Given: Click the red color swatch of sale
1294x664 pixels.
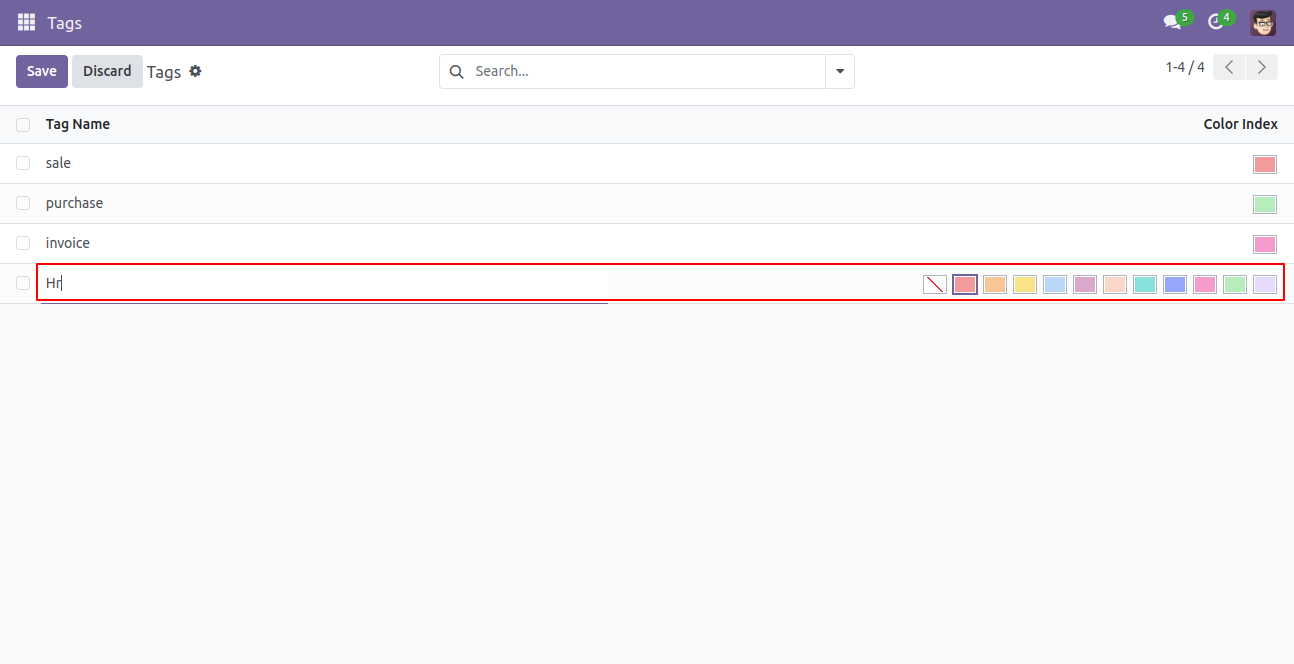Looking at the screenshot, I should (1265, 164).
